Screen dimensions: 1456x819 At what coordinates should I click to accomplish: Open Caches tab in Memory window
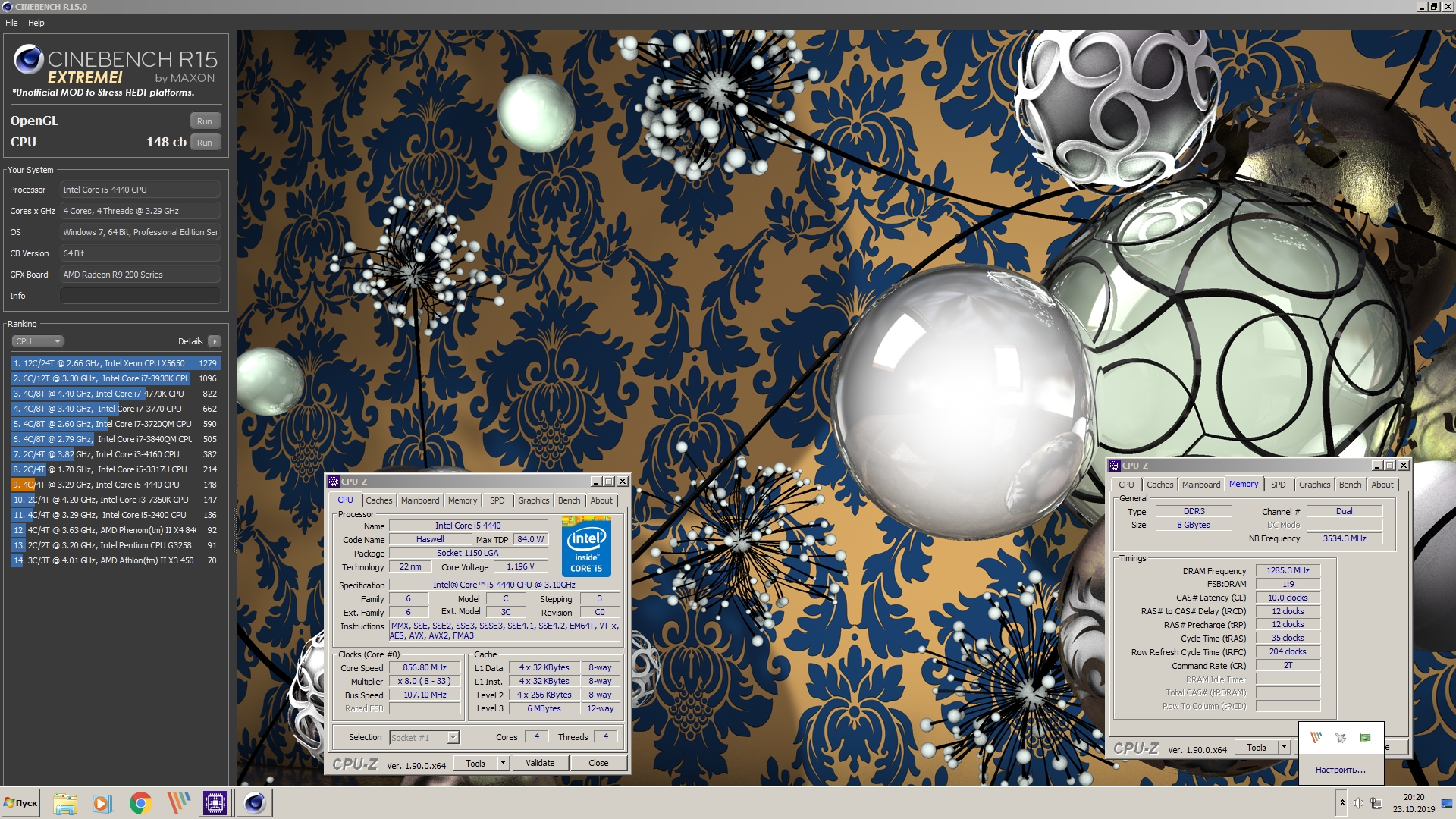pyautogui.click(x=1160, y=485)
